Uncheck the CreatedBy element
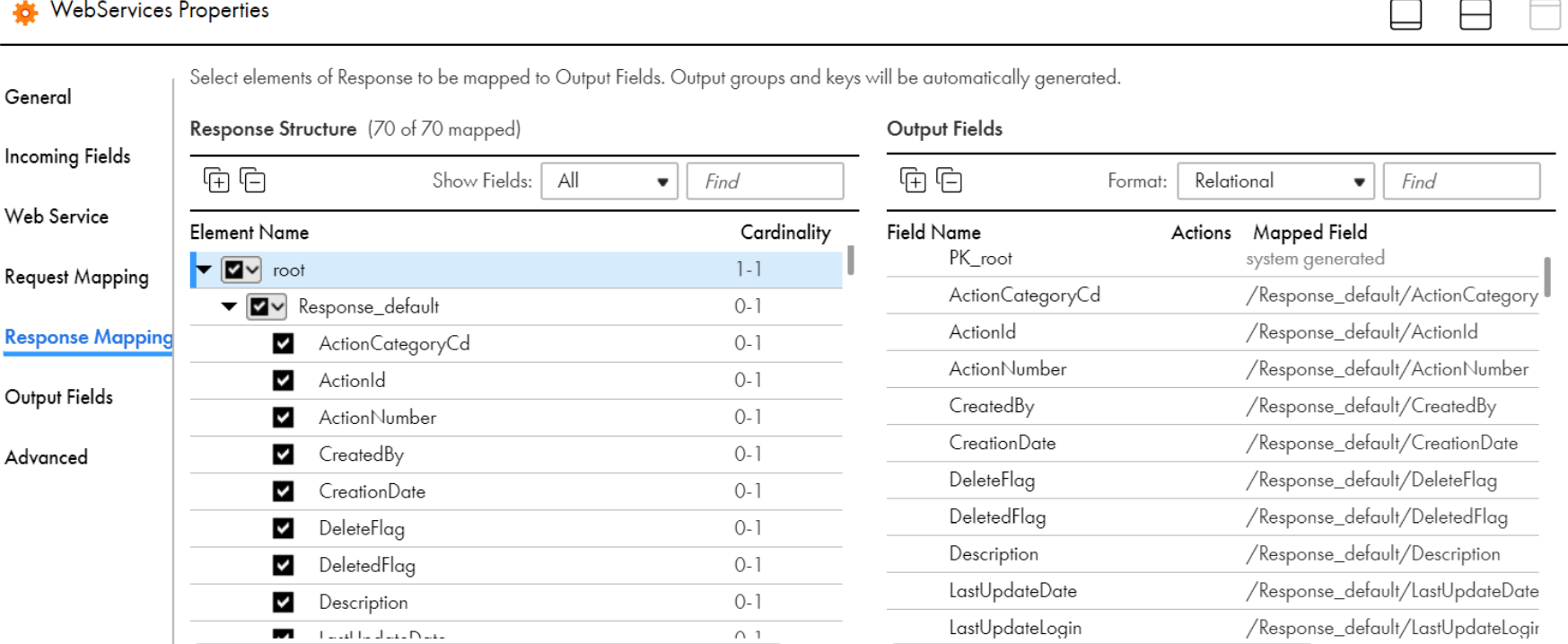Viewport: 1568px width, 644px height. point(284,454)
